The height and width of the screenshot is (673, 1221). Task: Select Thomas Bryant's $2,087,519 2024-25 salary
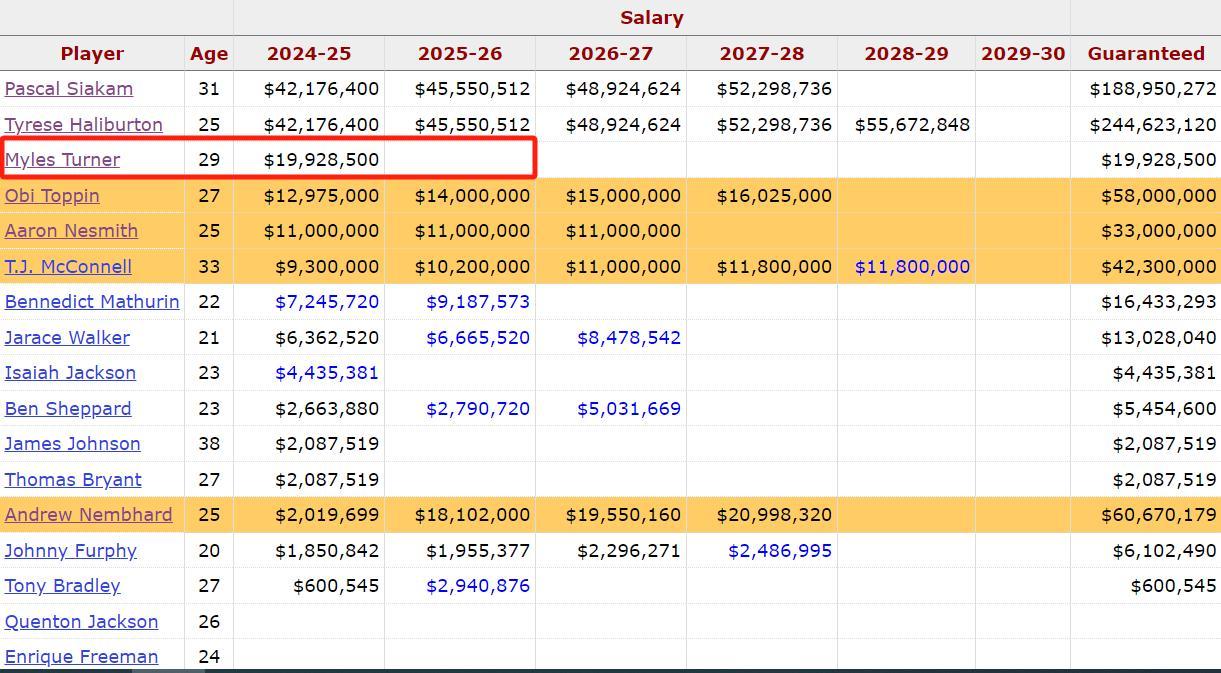327,480
